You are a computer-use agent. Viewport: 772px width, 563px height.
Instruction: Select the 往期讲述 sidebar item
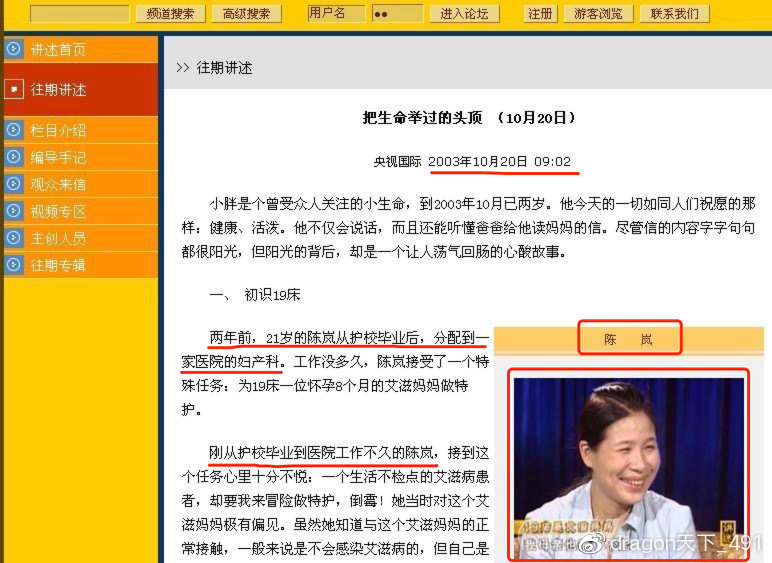point(81,90)
